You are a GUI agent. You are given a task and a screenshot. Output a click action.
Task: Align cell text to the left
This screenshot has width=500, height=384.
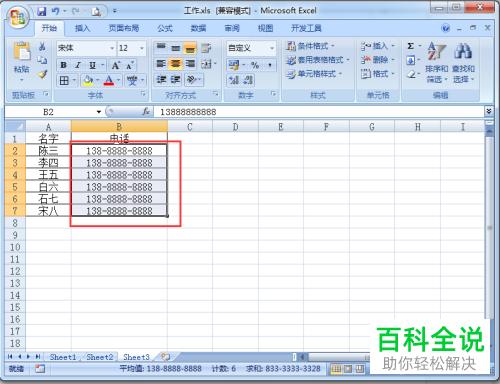[161, 64]
